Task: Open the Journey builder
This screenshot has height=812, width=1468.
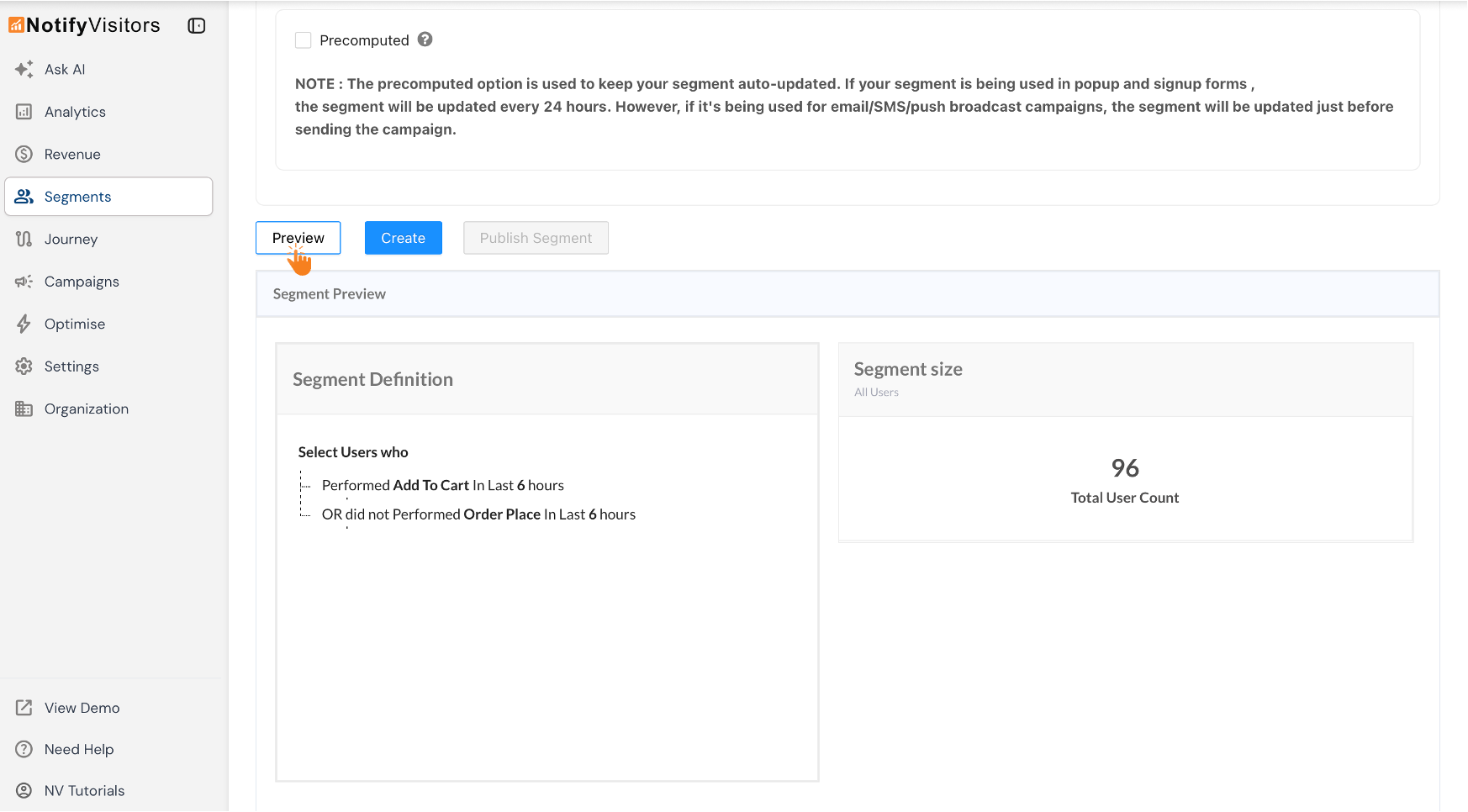Action: (71, 239)
